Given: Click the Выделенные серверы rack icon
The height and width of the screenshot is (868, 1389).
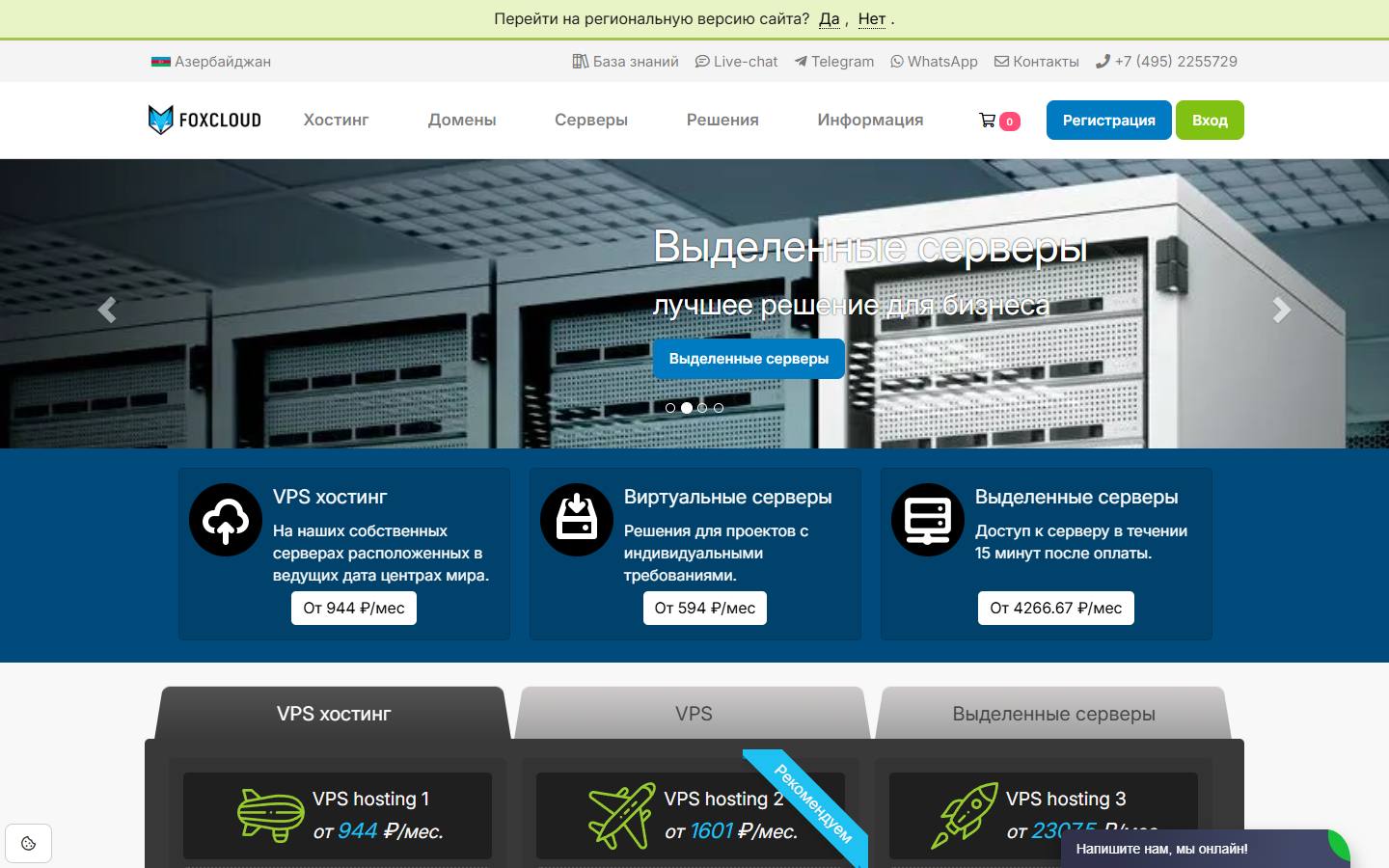Looking at the screenshot, I should click(x=928, y=520).
